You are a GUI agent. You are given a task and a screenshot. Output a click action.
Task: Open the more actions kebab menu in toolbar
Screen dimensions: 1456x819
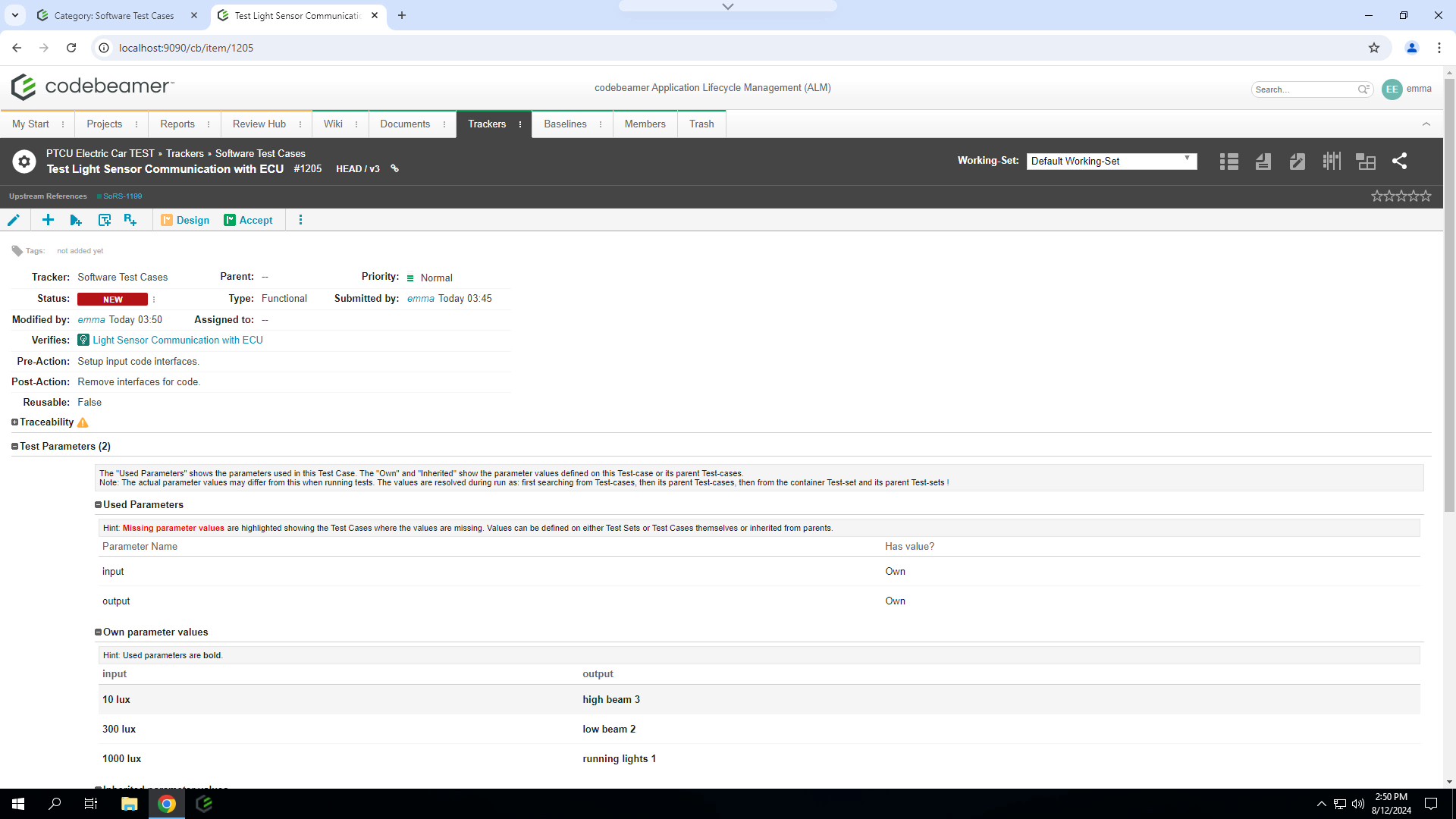300,220
